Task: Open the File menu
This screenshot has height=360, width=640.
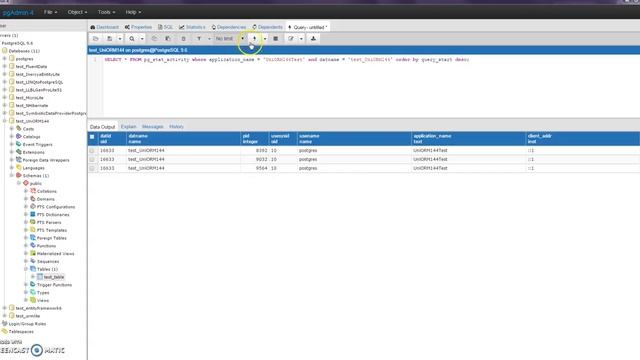Action: (50, 12)
